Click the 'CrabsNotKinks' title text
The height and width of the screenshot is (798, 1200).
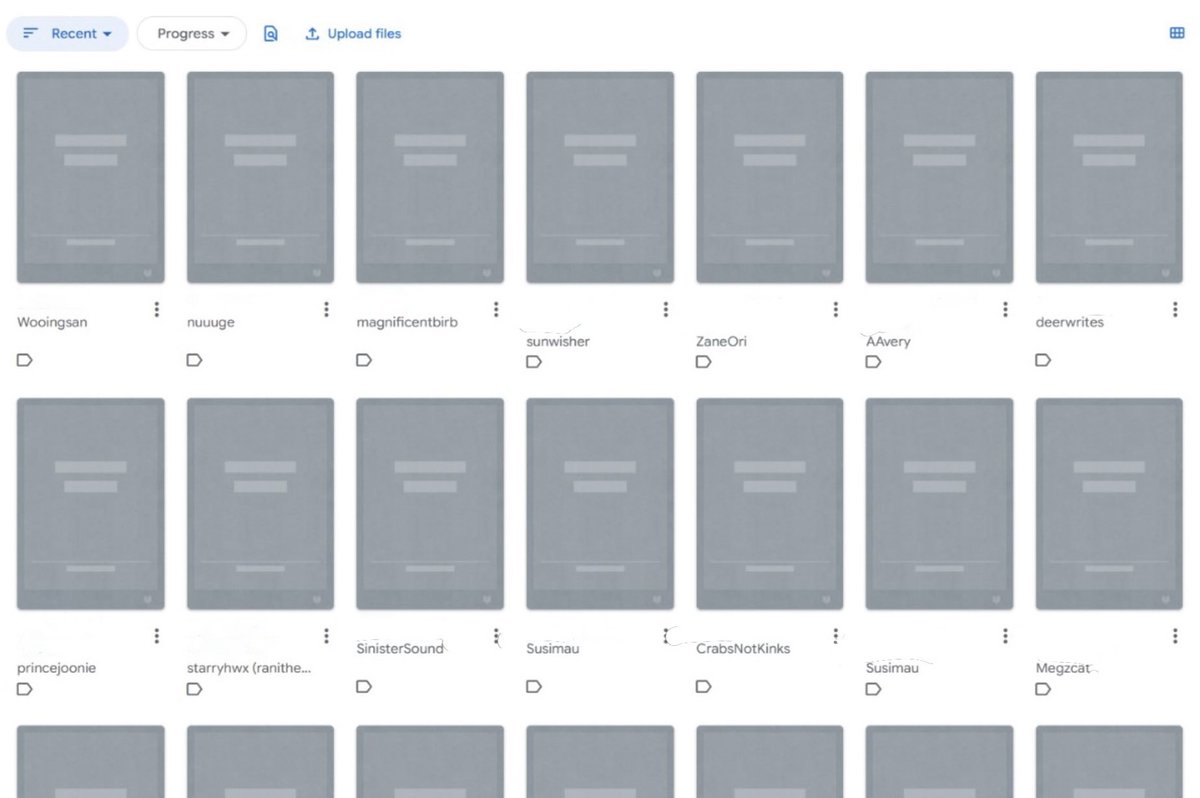pos(743,649)
